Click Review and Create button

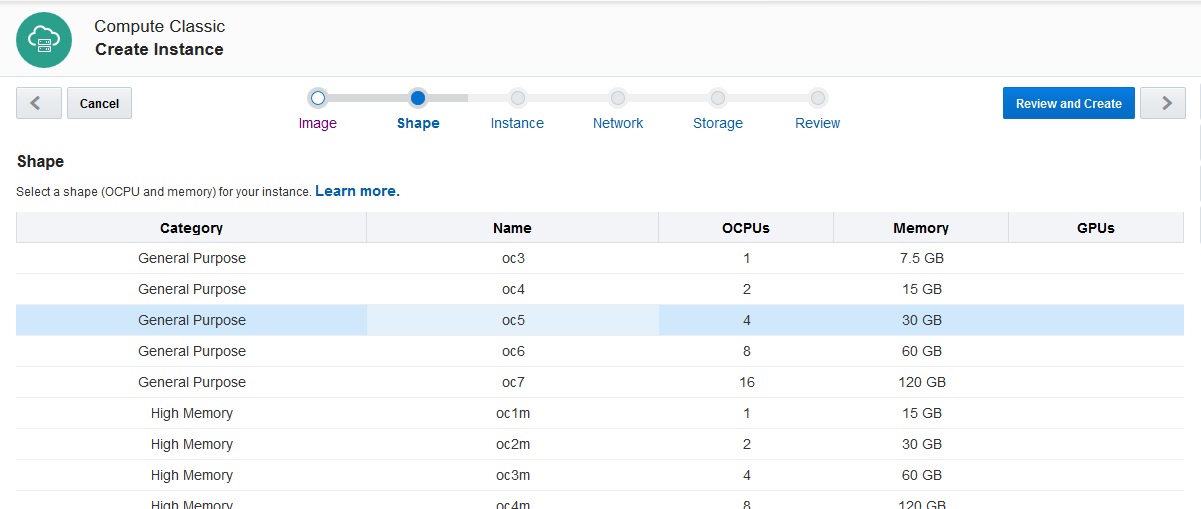(1068, 103)
